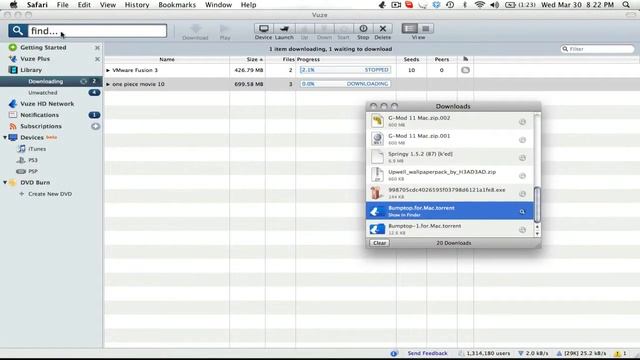Screen dimensions: 640x360
Task: Click the VMware Fusion 3 progress bar
Action: point(345,70)
